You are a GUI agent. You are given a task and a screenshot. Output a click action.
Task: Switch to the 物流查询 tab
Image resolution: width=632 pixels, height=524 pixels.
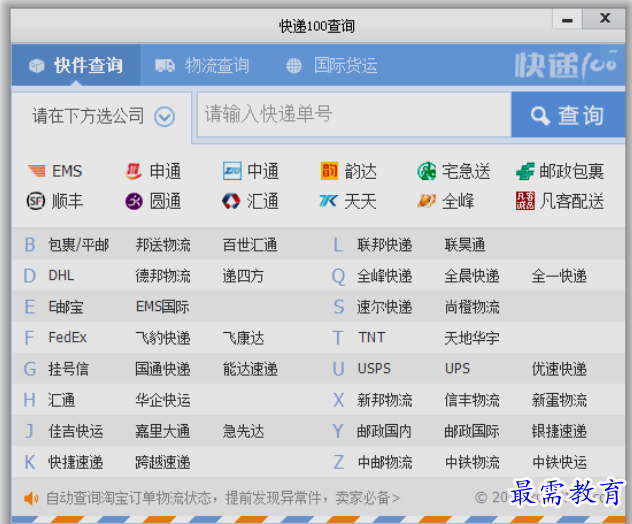pos(202,65)
